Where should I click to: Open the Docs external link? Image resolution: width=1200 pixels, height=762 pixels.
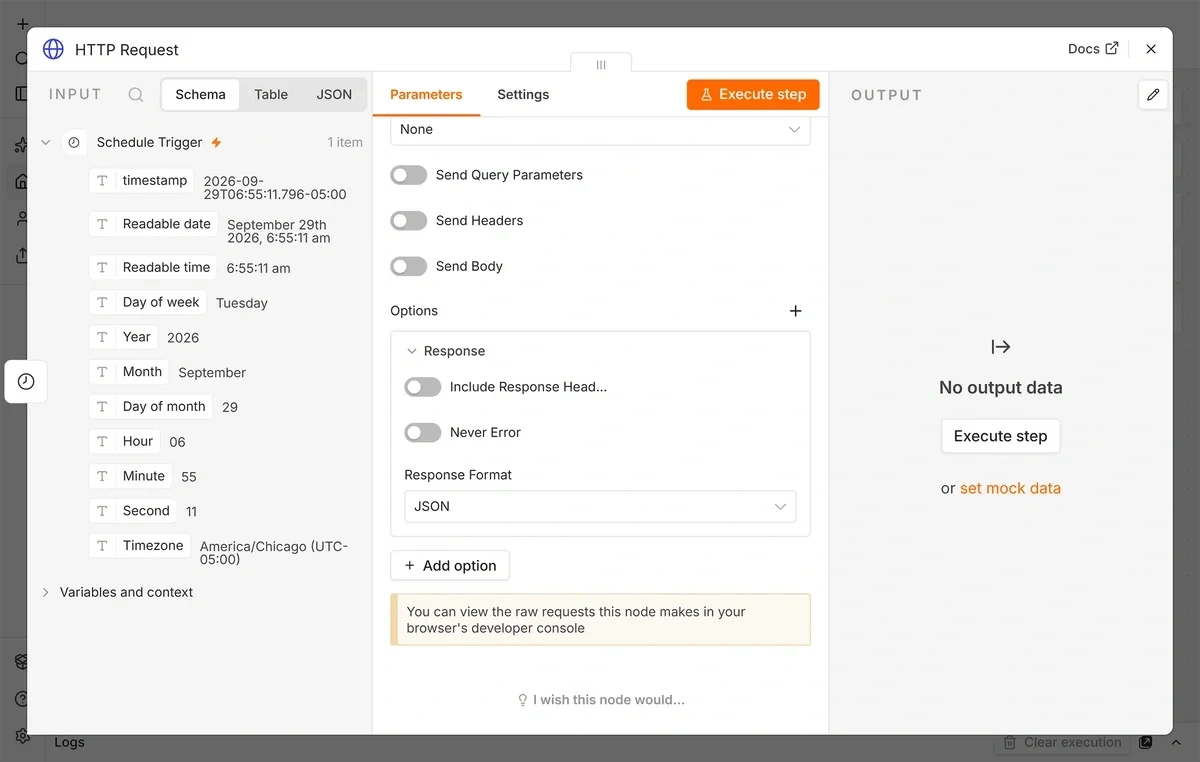pyautogui.click(x=1093, y=49)
